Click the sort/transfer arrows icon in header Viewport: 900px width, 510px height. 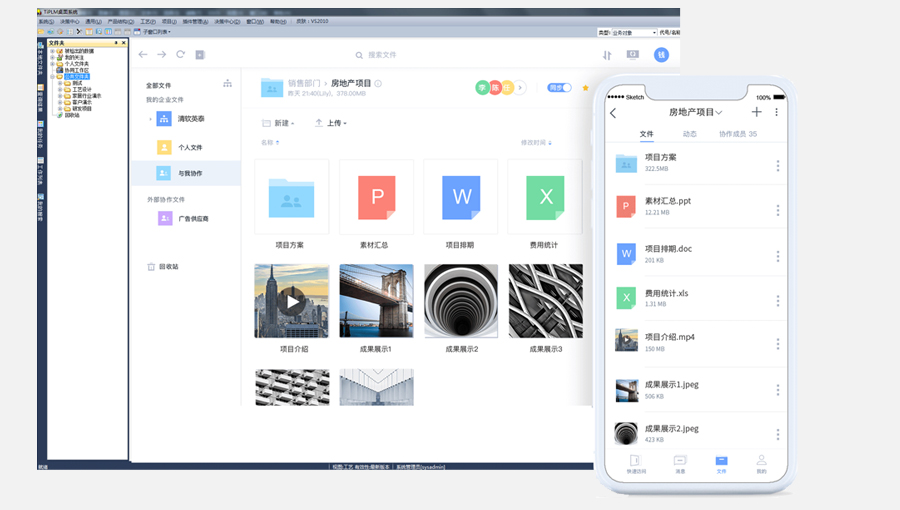605,55
